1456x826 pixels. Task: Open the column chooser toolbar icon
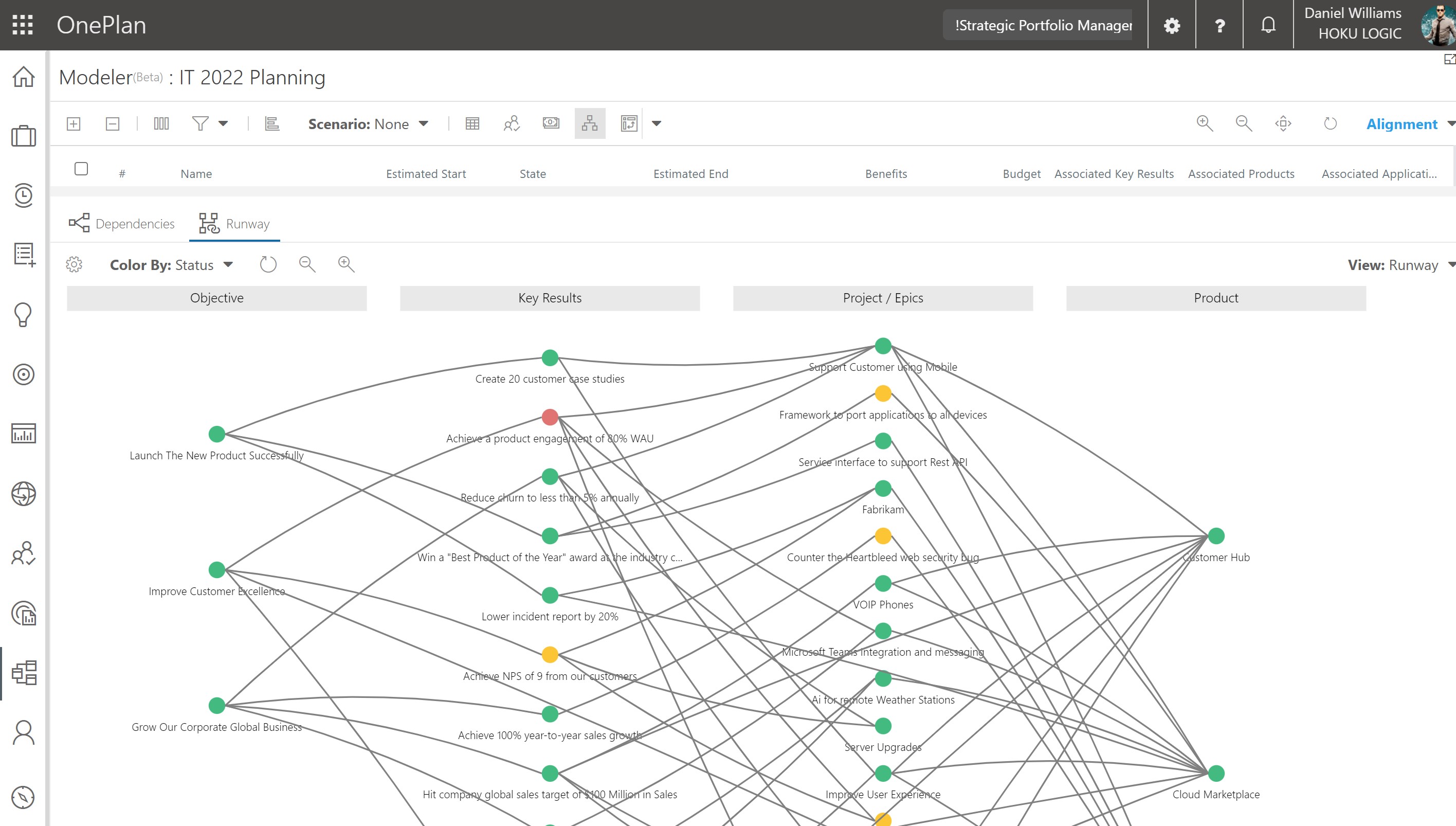click(x=161, y=123)
